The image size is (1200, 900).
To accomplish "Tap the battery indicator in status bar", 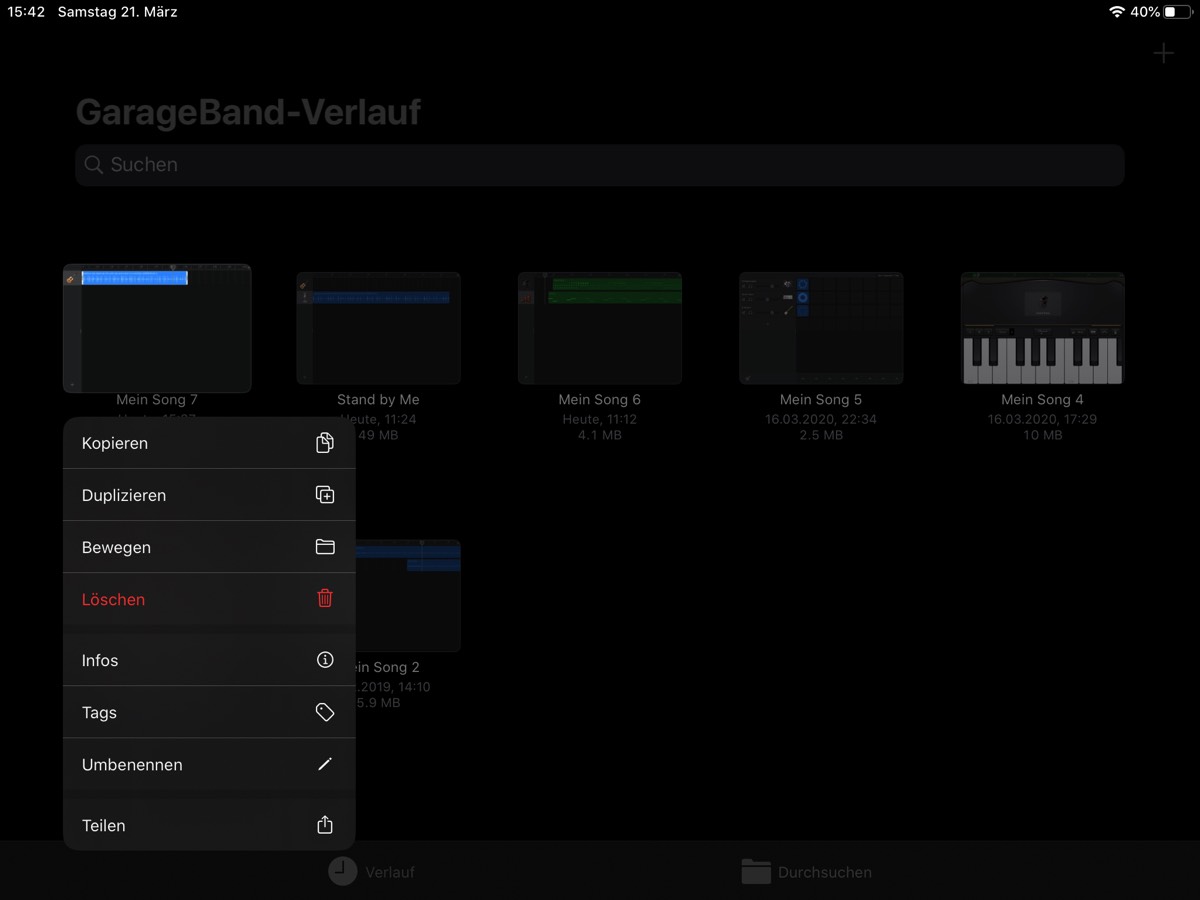I will (1177, 12).
